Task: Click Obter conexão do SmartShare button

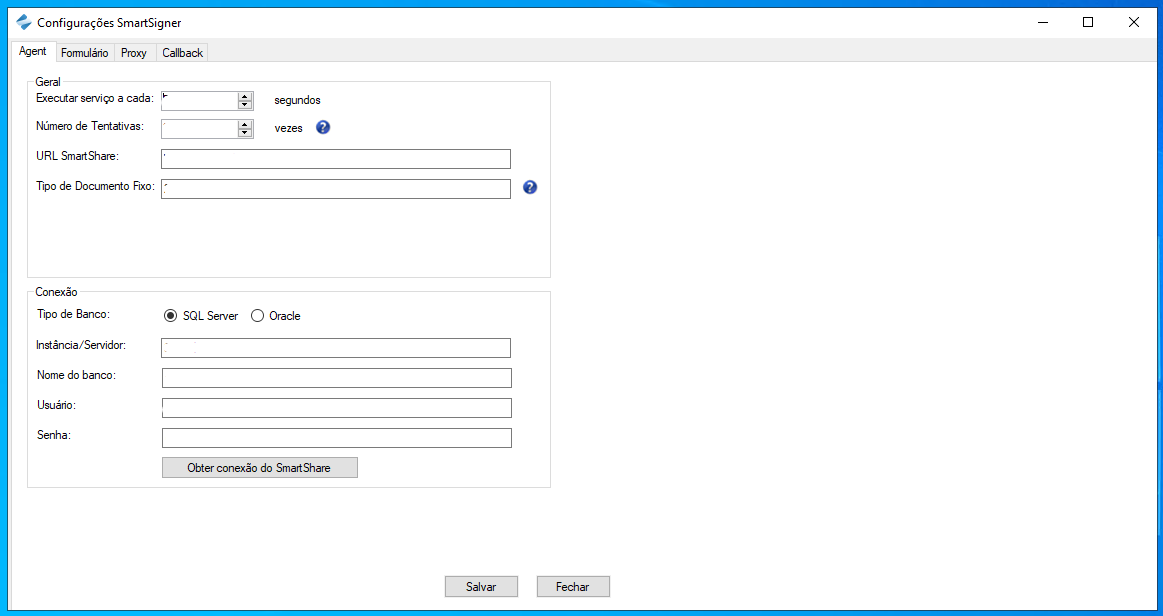Action: [260, 468]
